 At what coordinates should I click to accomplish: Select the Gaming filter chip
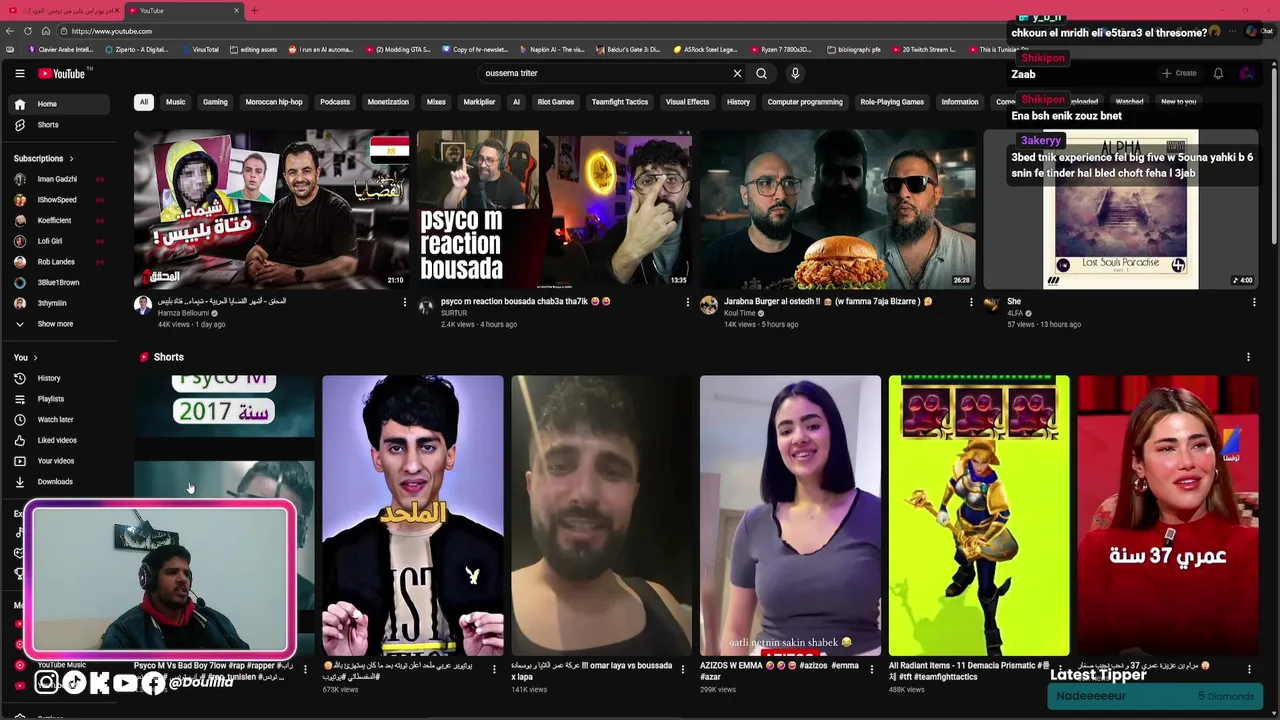(215, 102)
